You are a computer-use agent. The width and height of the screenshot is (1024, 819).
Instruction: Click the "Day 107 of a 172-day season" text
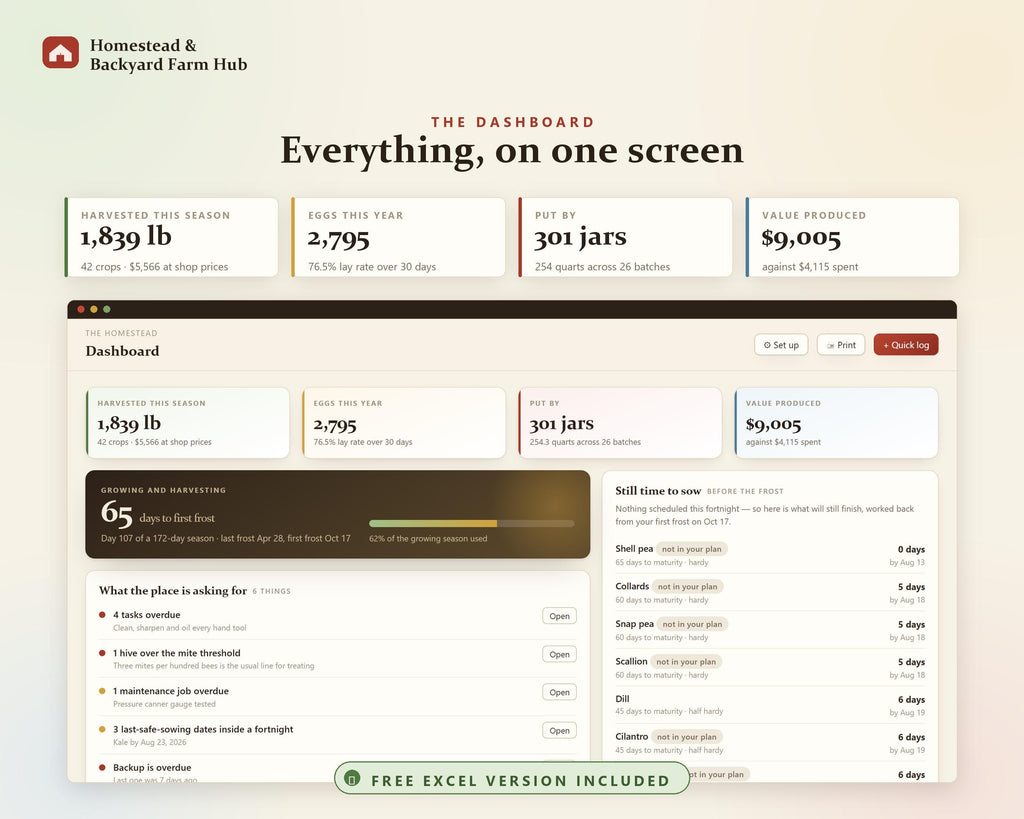point(157,538)
